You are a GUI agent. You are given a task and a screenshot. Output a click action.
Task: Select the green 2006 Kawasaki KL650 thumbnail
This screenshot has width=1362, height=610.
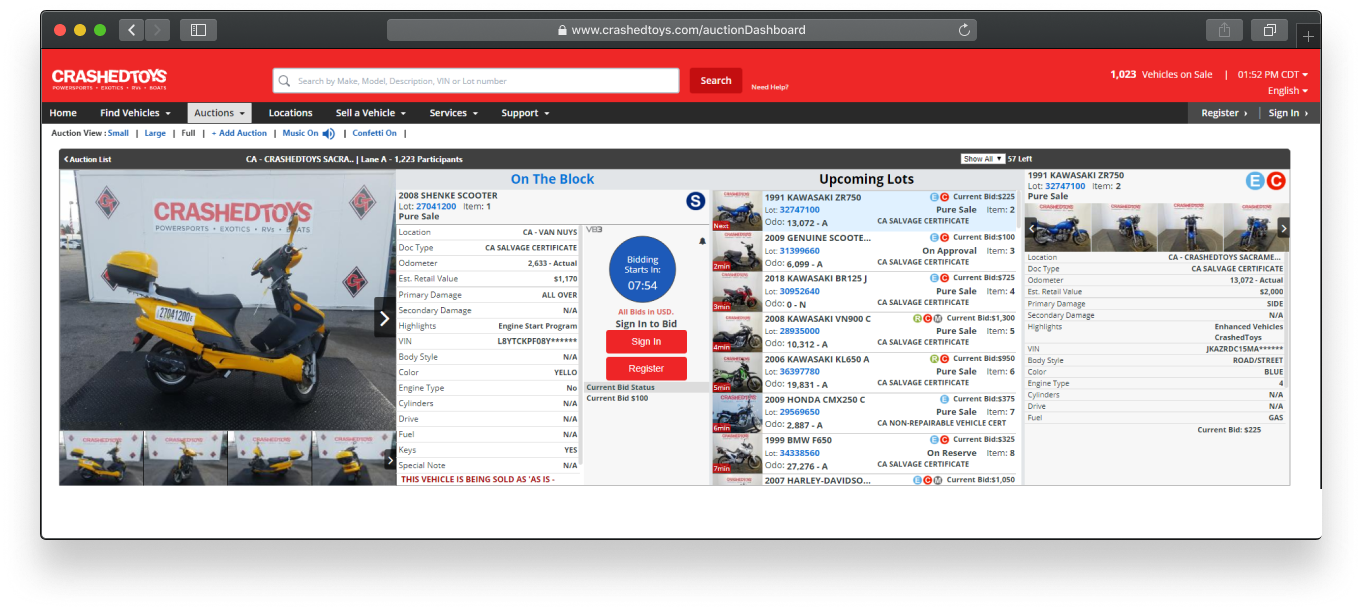pos(737,373)
